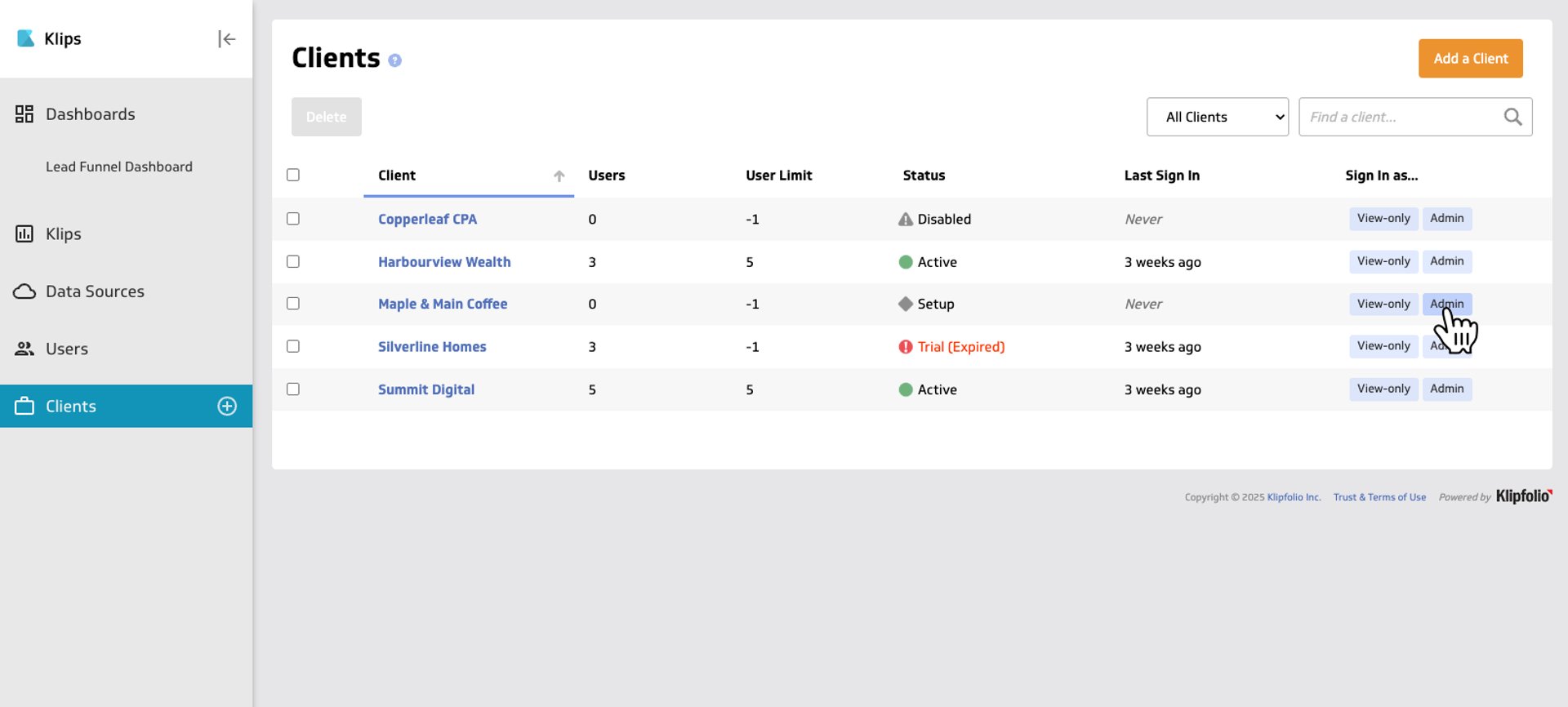Open the All Clients filter dropdown
Screen dimensions: 1568x707
1217,118
